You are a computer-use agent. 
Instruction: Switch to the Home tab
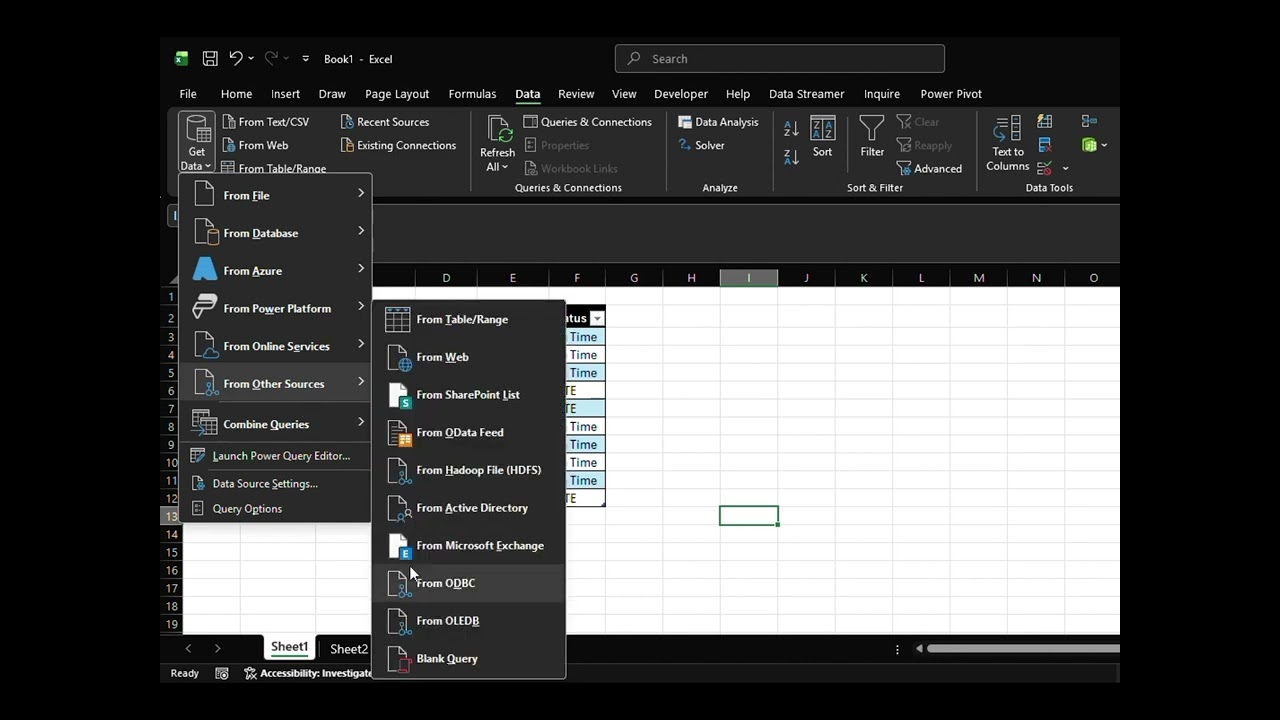(236, 94)
